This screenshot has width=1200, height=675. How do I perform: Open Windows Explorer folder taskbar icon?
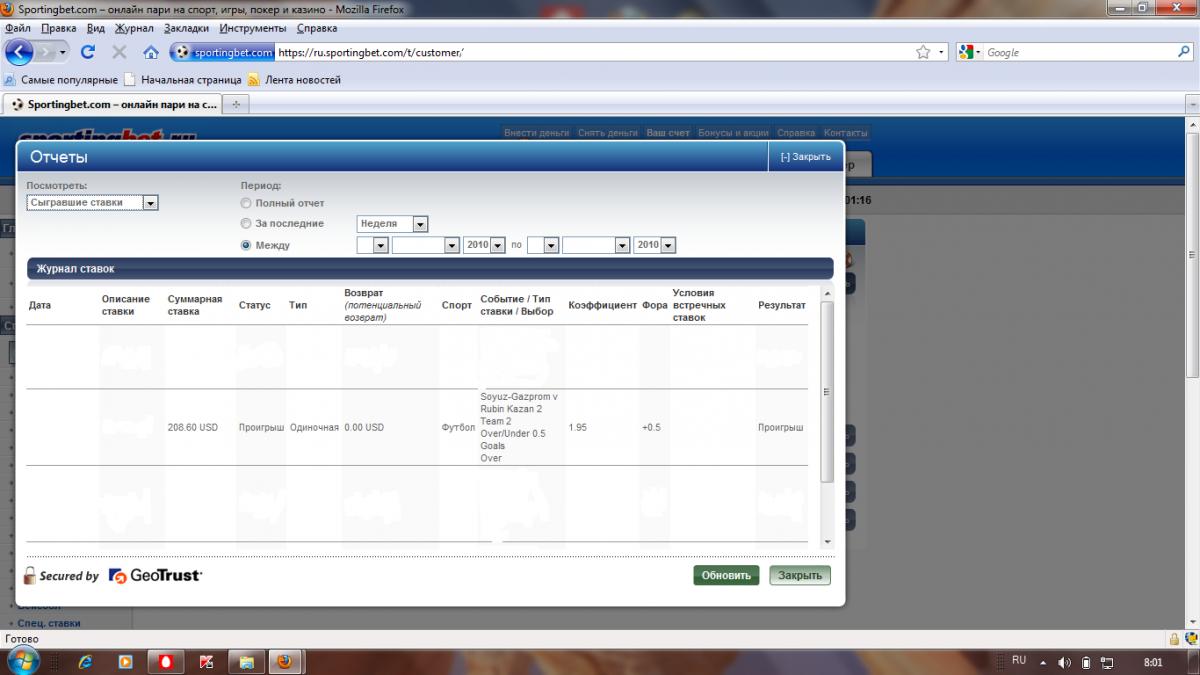pyautogui.click(x=245, y=662)
